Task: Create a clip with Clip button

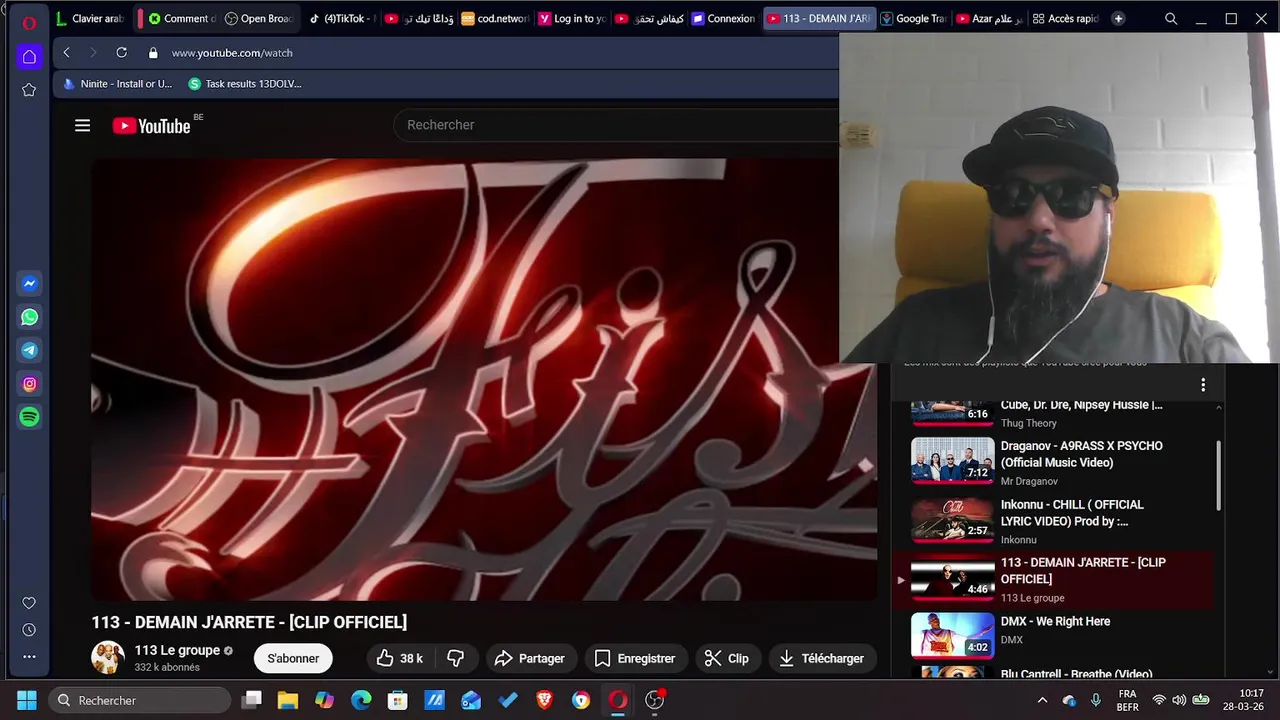Action: click(727, 658)
